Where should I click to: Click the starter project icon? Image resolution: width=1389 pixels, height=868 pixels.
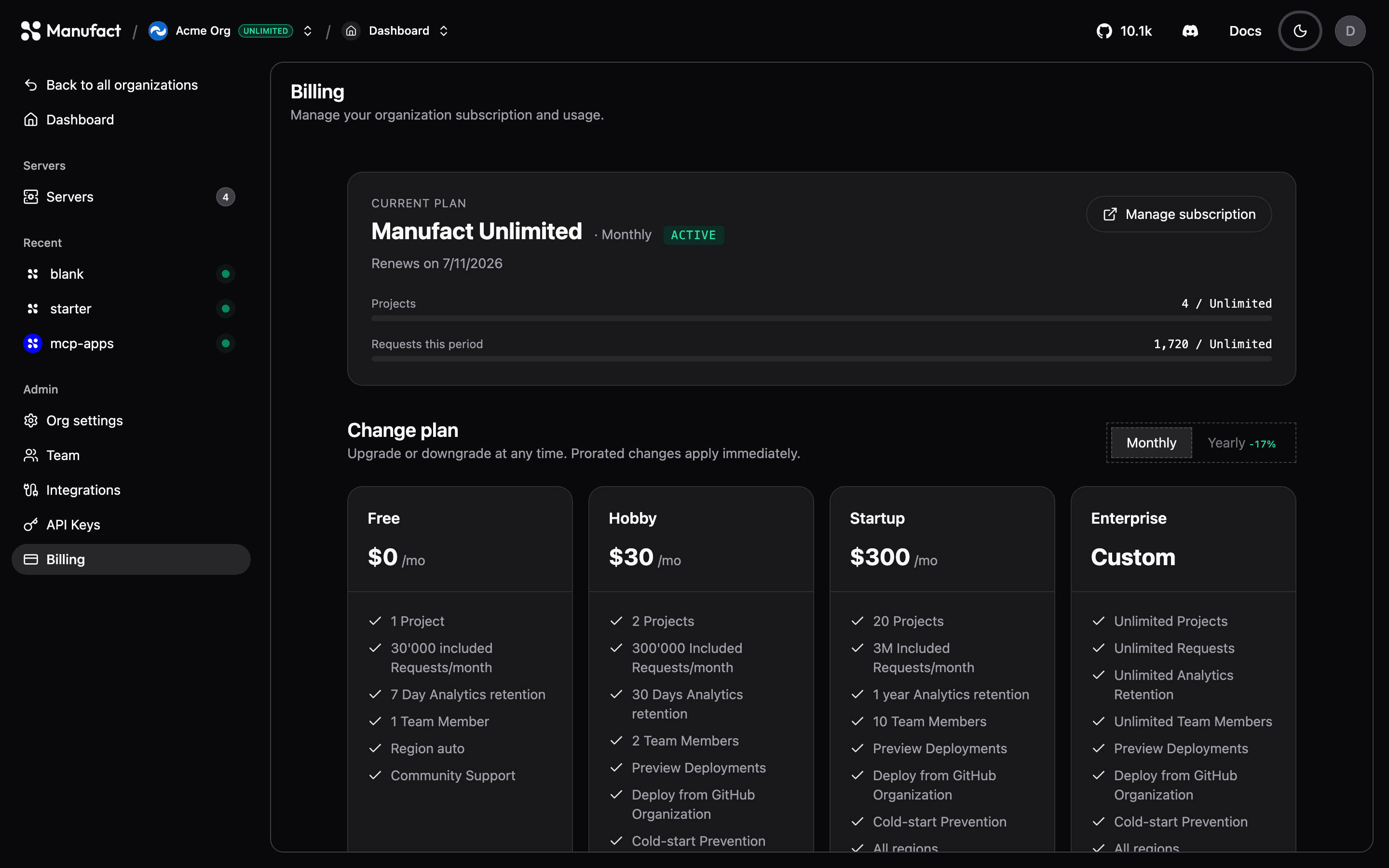33,309
